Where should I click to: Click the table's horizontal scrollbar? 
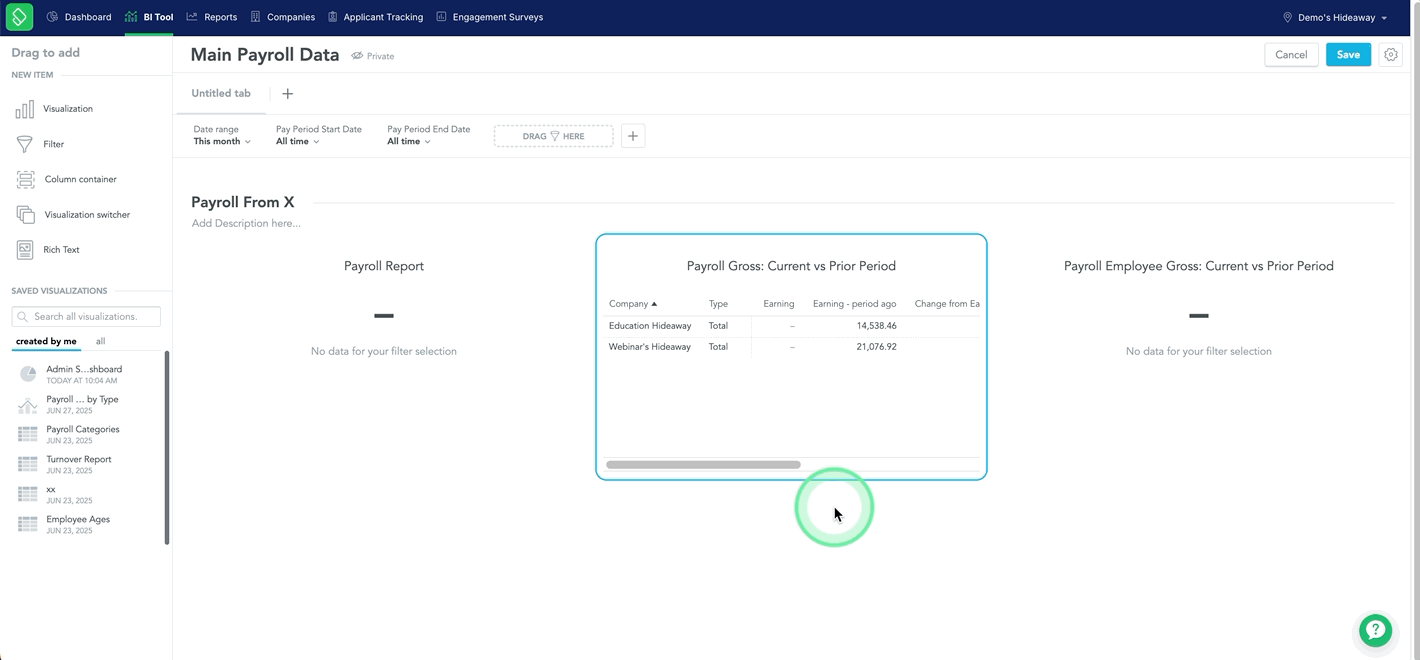pos(703,465)
